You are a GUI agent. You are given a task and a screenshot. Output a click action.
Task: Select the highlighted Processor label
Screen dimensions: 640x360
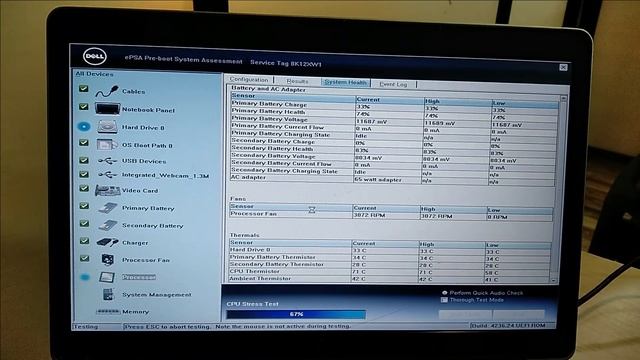point(139,277)
